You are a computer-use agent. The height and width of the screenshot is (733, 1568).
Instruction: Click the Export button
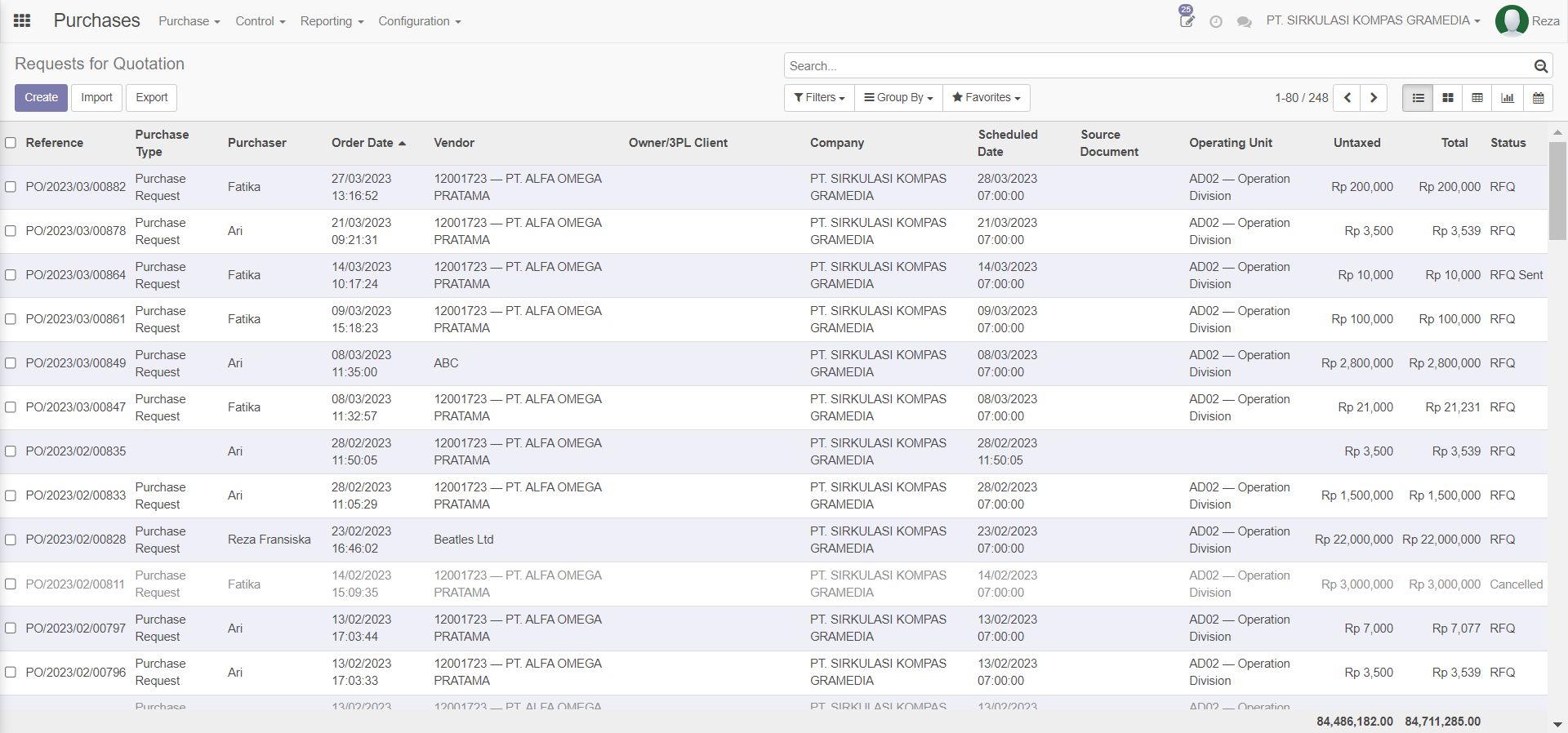point(152,98)
